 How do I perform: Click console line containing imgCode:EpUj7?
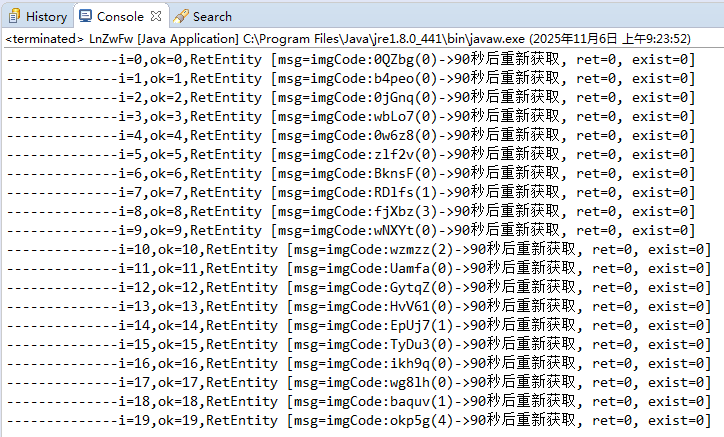pos(359,325)
